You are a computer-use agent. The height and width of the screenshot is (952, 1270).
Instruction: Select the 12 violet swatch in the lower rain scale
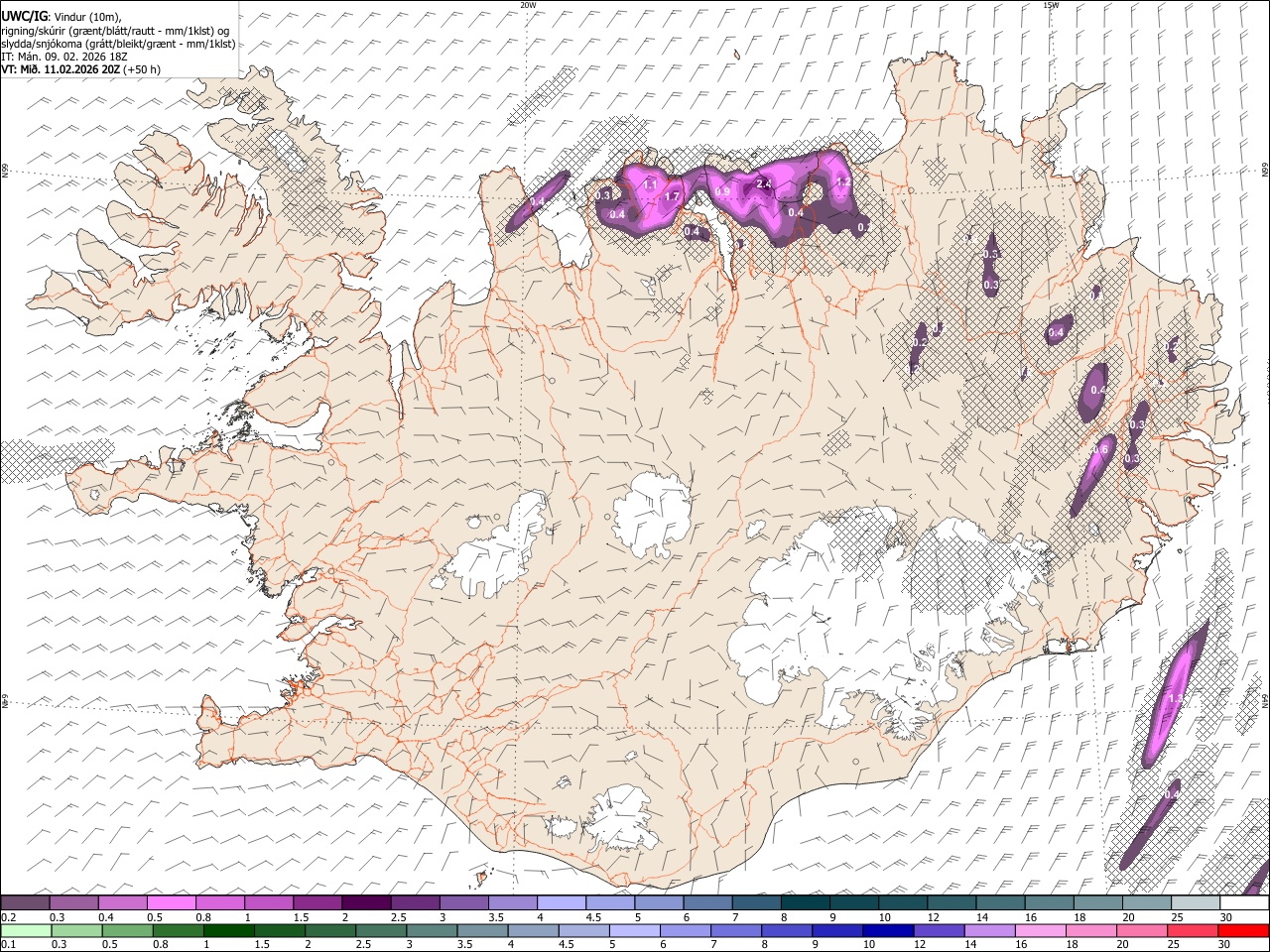click(939, 930)
